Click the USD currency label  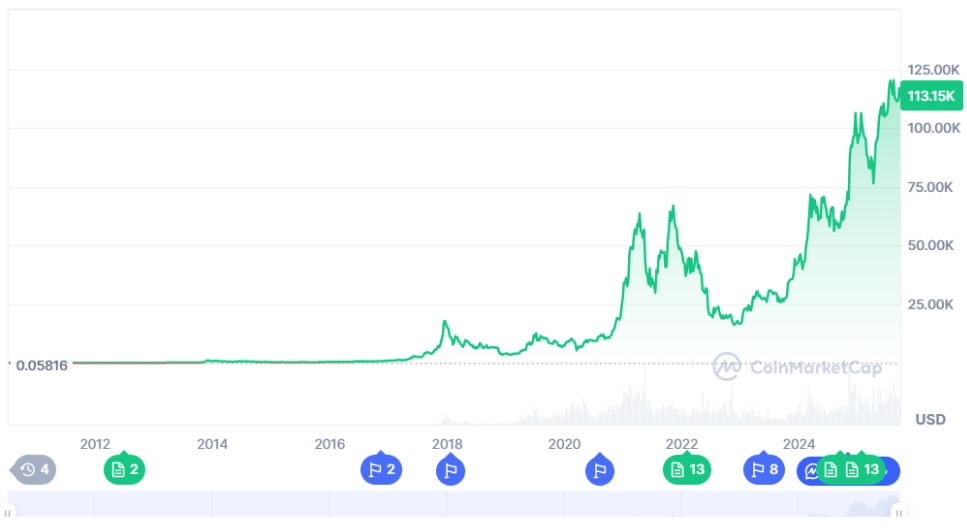click(x=930, y=419)
